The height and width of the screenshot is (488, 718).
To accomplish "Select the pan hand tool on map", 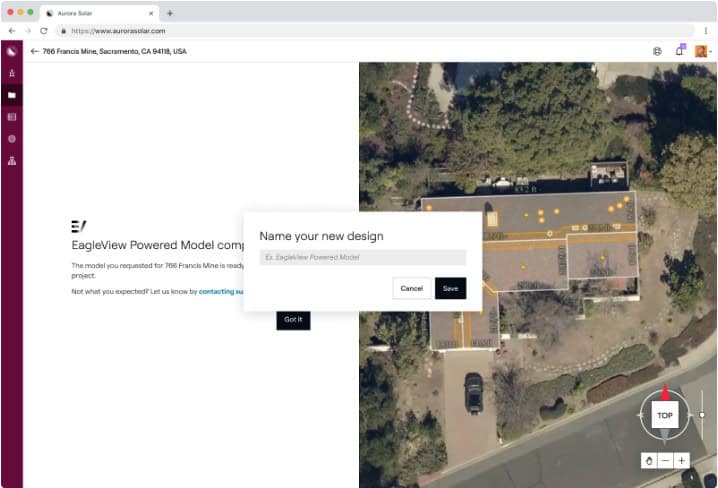I will [x=649, y=461].
